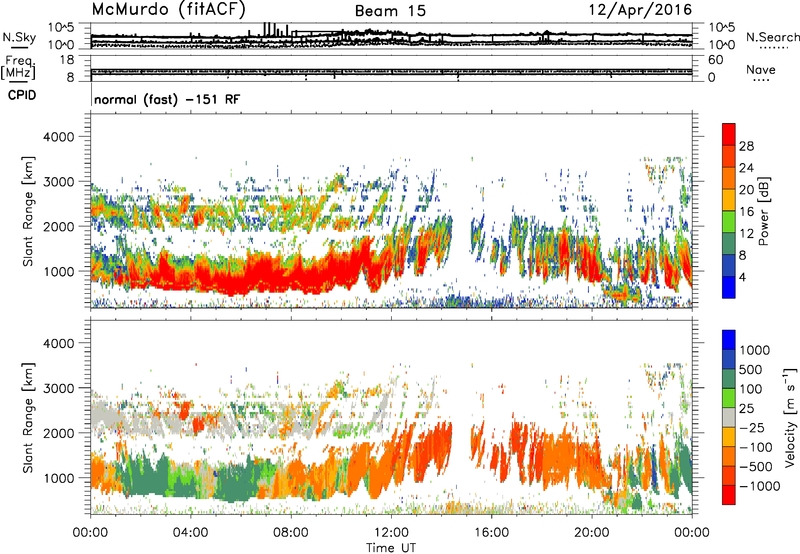800x554 pixels.
Task: Click the 12 label on Power colorbar
Action: 746,234
